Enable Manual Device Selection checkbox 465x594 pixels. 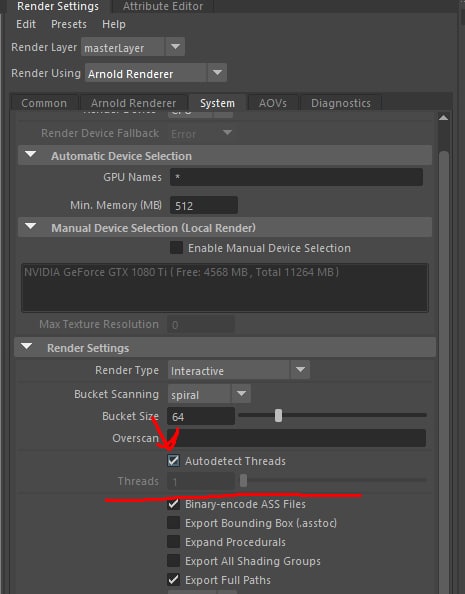176,248
